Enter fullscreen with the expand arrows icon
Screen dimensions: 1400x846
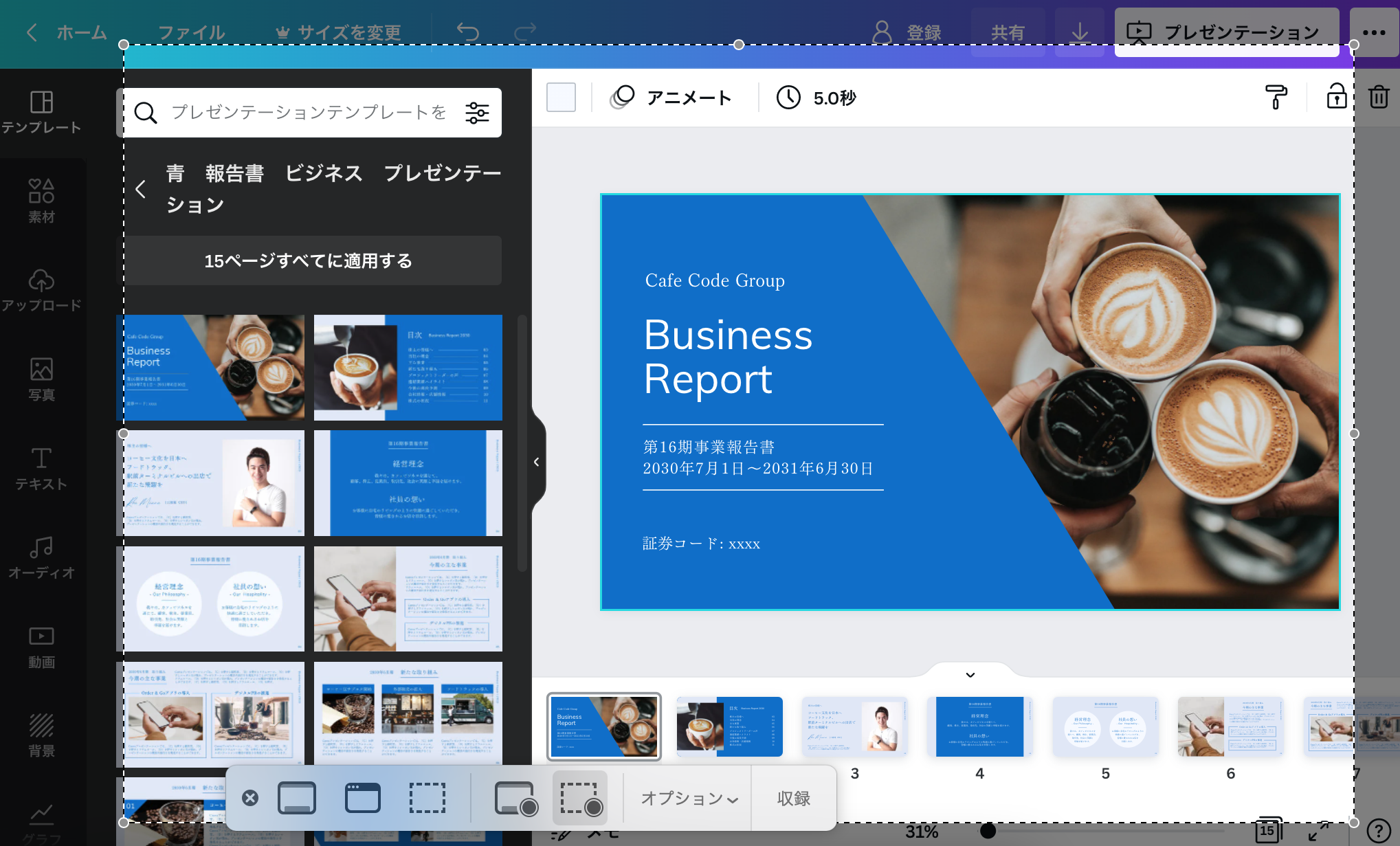tap(1318, 831)
